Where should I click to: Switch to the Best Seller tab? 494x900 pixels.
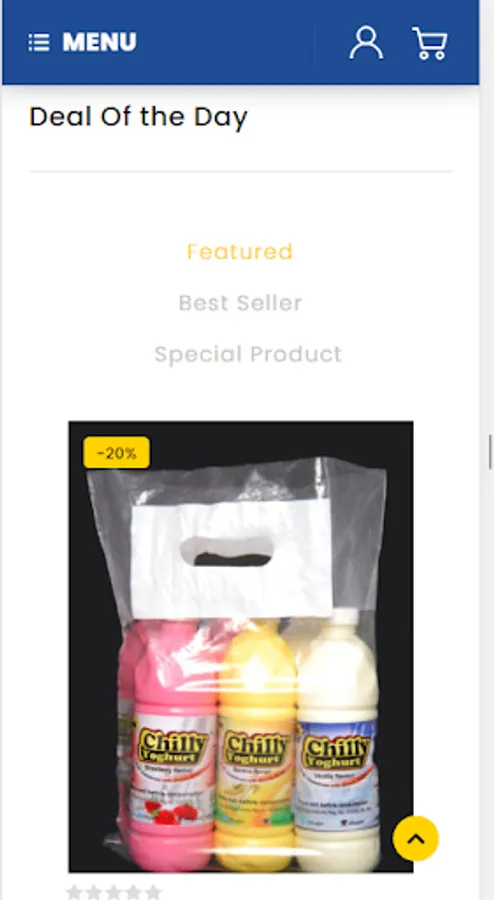pyautogui.click(x=240, y=302)
